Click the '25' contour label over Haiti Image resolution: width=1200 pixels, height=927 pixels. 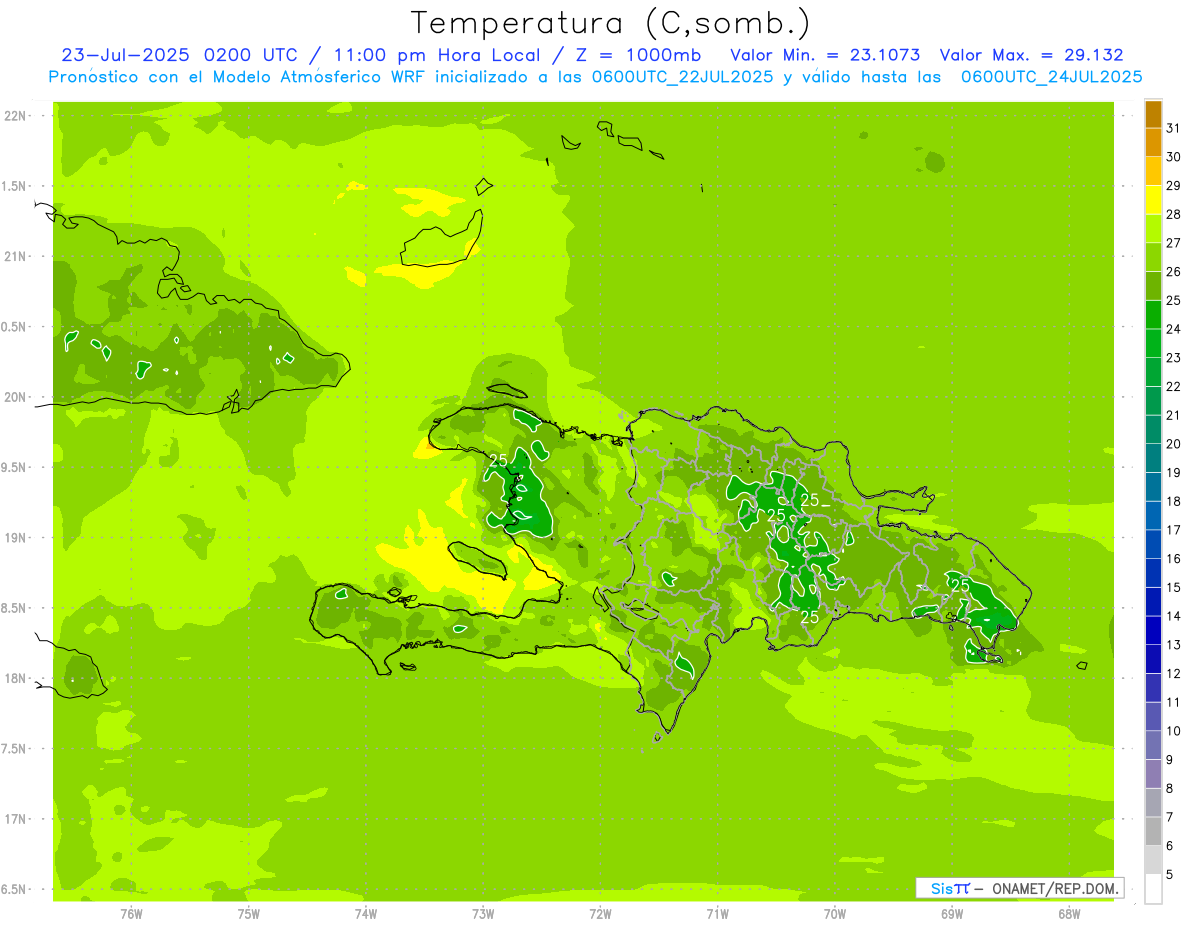point(498,461)
